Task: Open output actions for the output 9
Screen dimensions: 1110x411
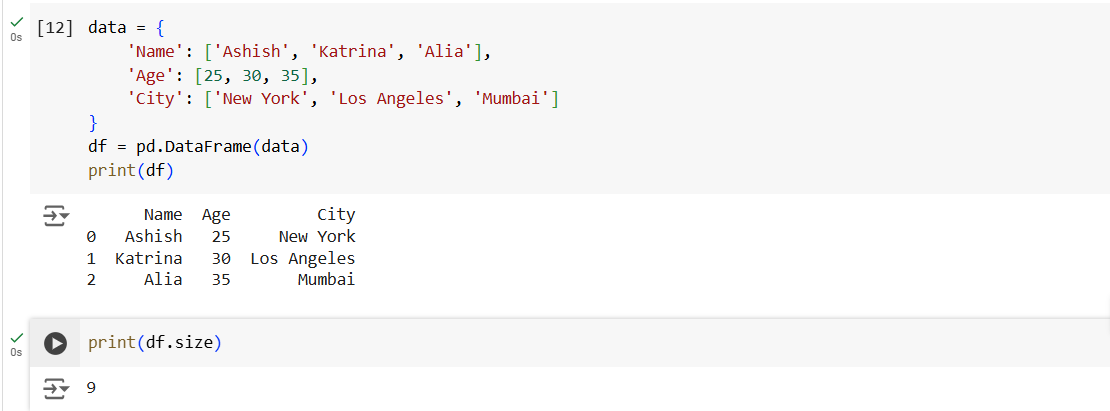Action: [56, 387]
